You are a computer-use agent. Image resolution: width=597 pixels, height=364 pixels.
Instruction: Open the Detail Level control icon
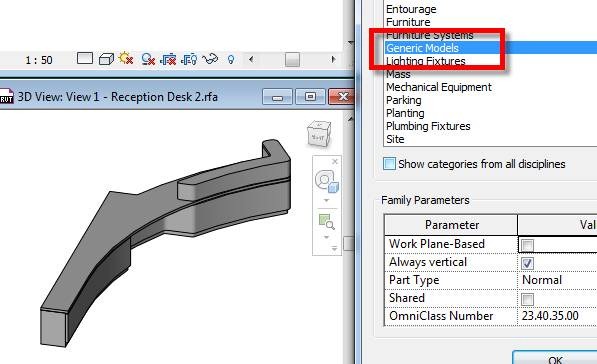tap(85, 59)
